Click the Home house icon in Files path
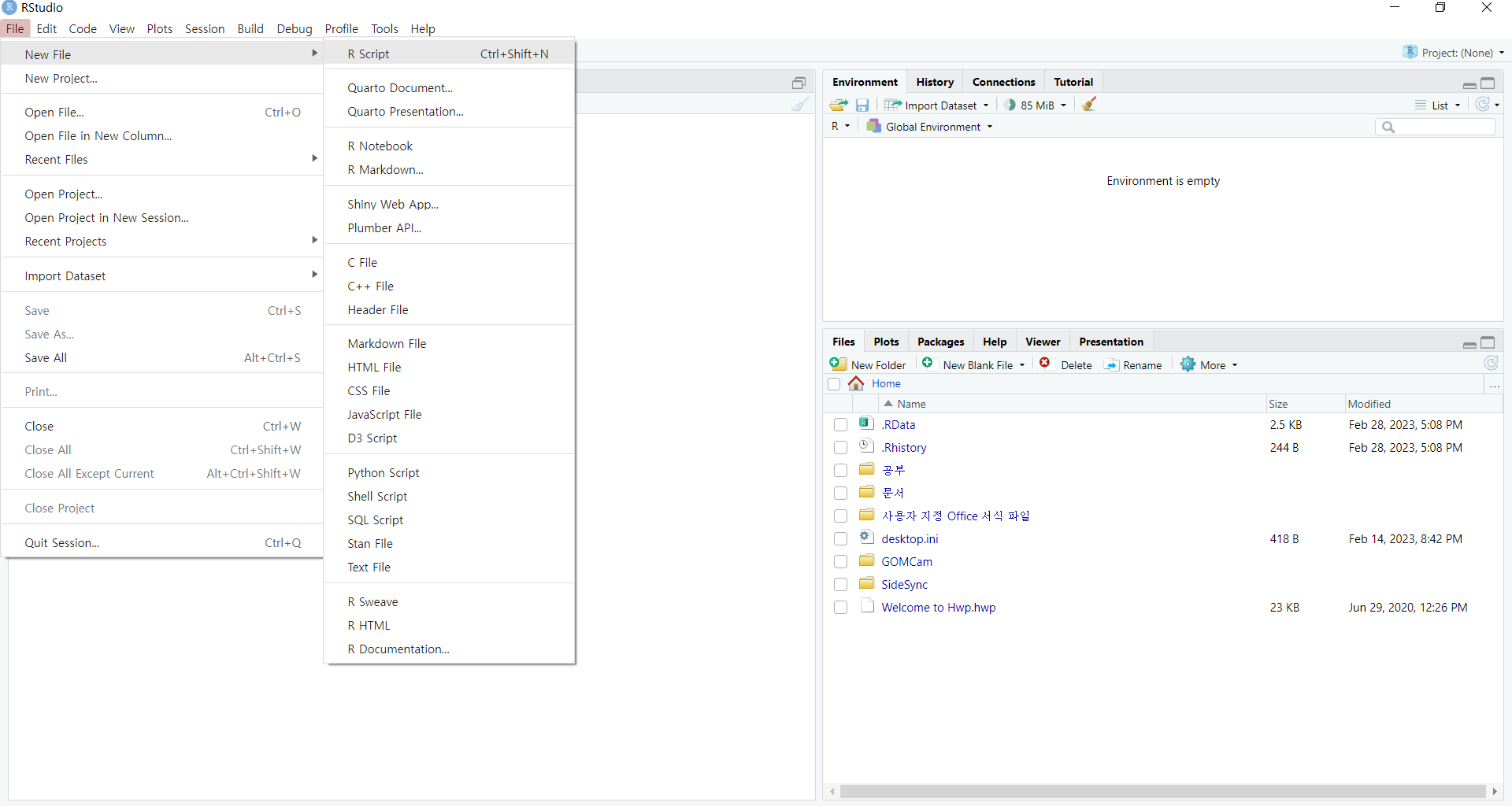Viewport: 1512px width, 806px height. pos(856,383)
